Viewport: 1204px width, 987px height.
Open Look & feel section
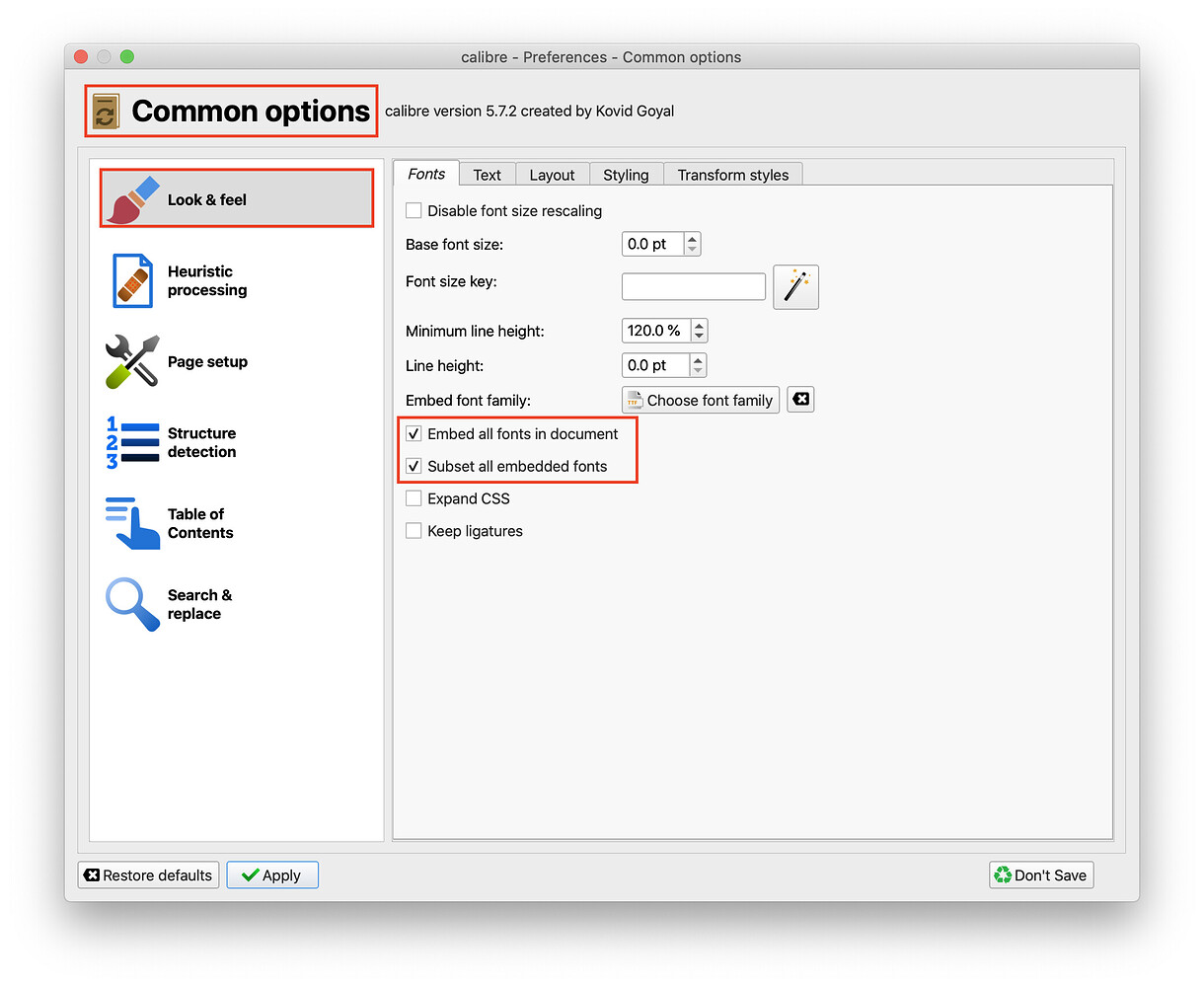click(237, 199)
